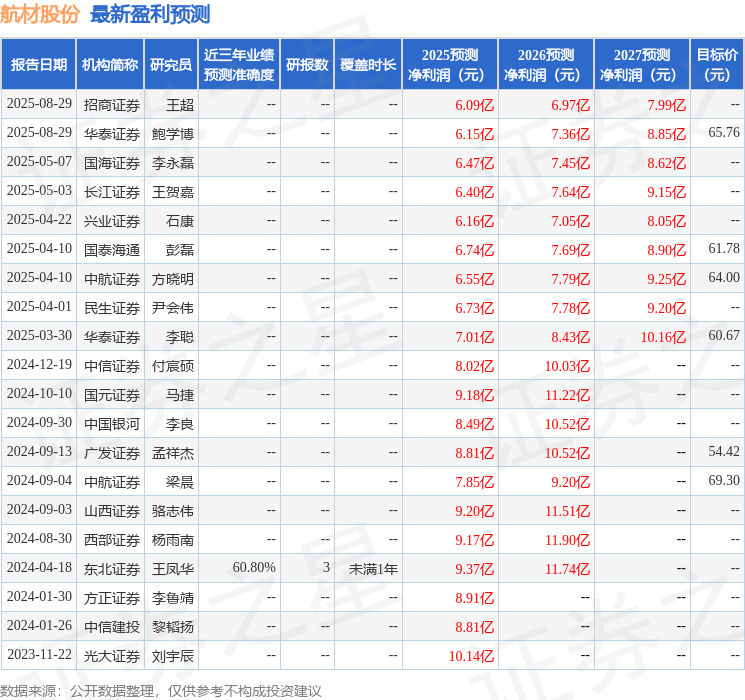Click the date 2025-05-07
Viewport: 745px width, 700px height.
pyautogui.click(x=39, y=162)
